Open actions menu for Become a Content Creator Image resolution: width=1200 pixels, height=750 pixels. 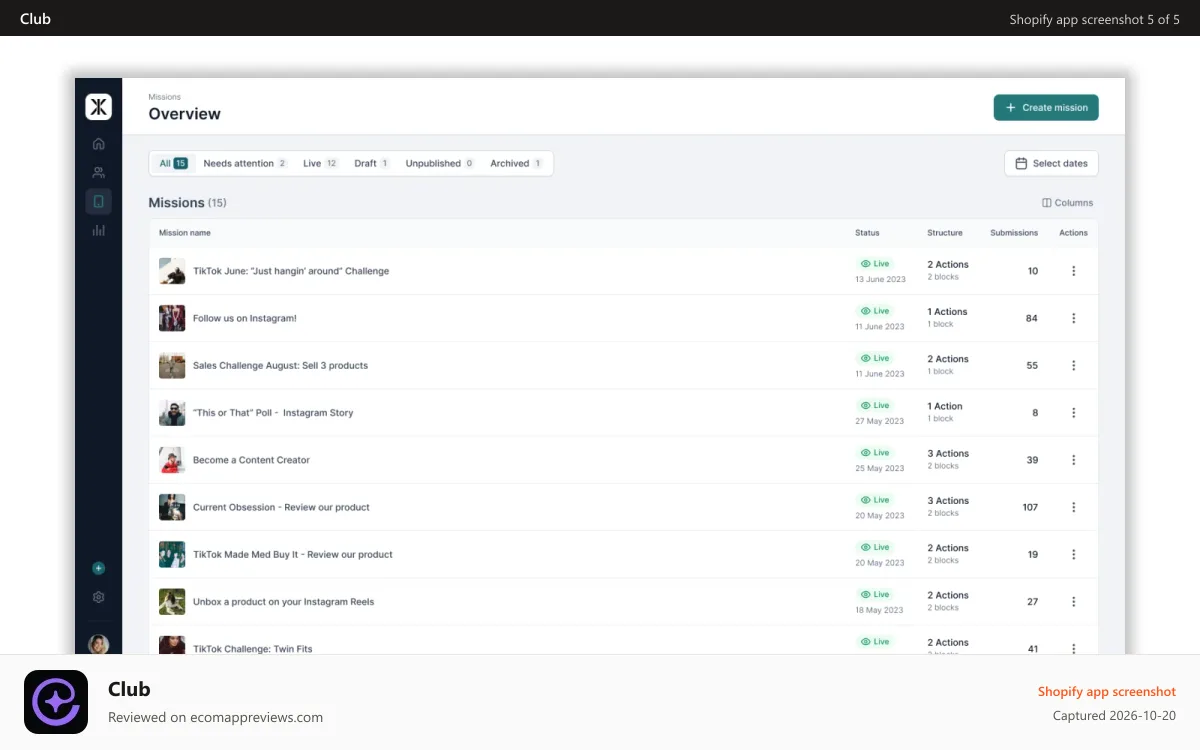[1074, 460]
